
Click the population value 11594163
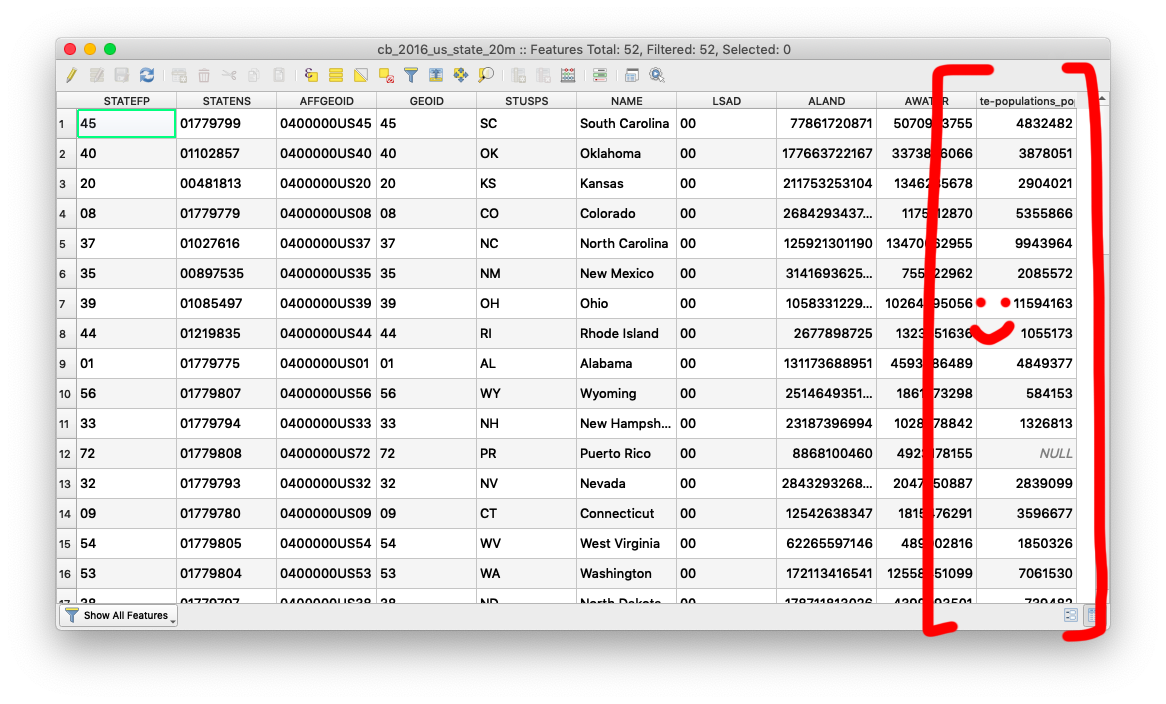pos(1026,303)
